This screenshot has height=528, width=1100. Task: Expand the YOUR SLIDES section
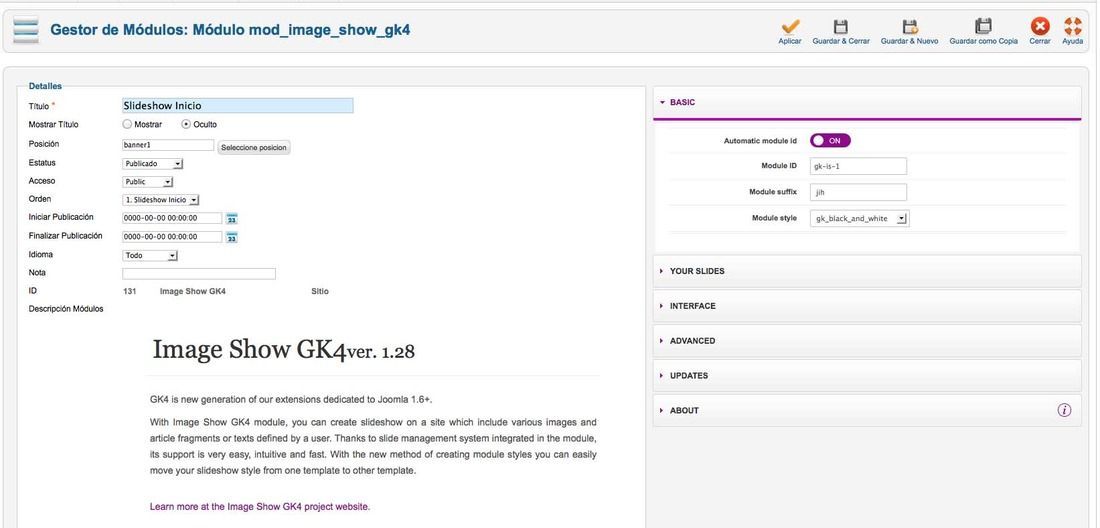click(x=867, y=271)
